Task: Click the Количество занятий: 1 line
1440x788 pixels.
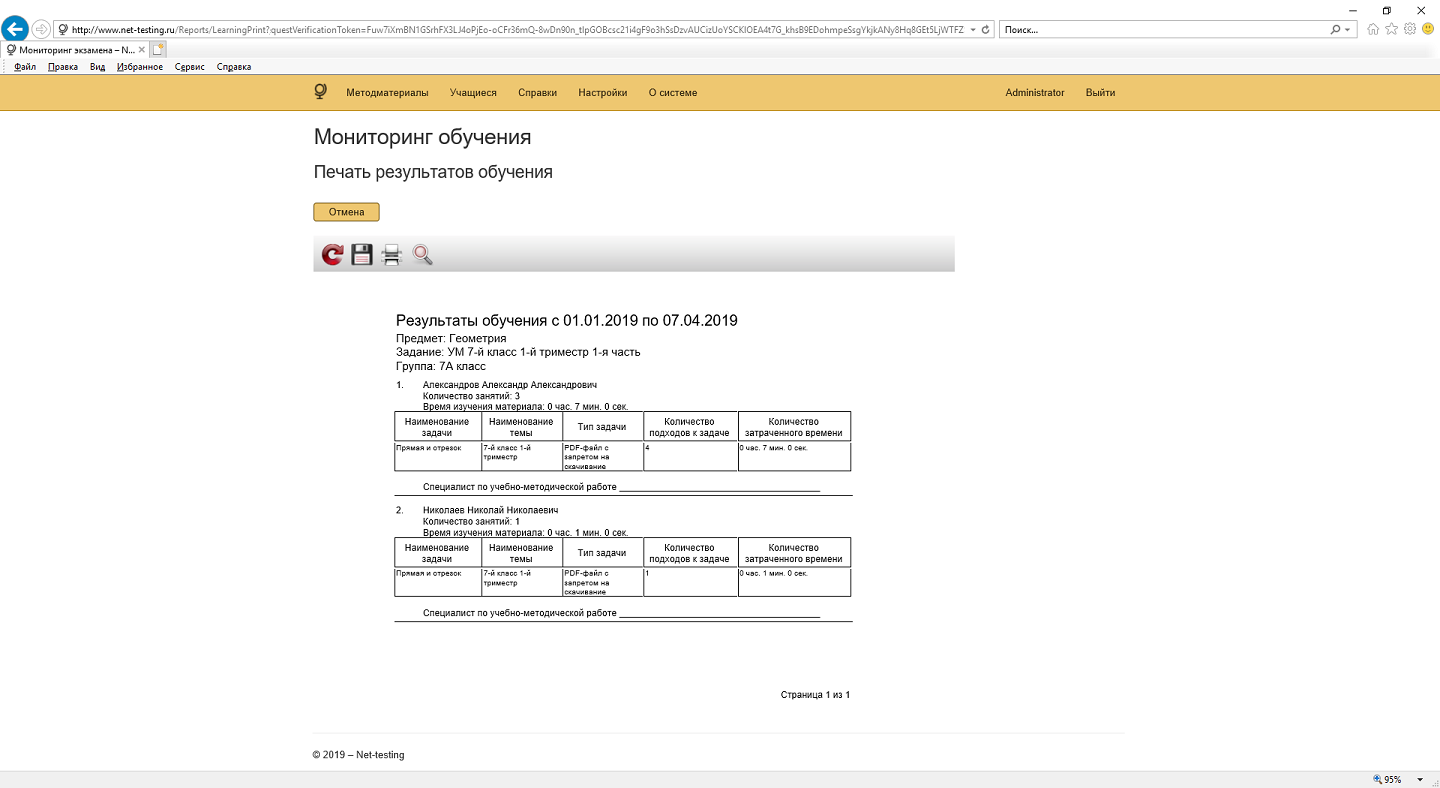Action: (471, 521)
